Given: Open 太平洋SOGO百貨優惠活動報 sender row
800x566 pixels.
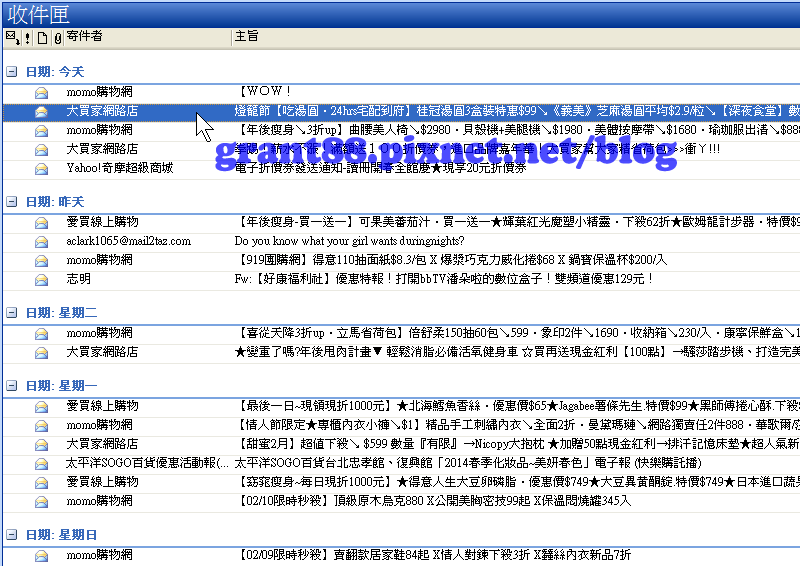Looking at the screenshot, I should point(147,463).
